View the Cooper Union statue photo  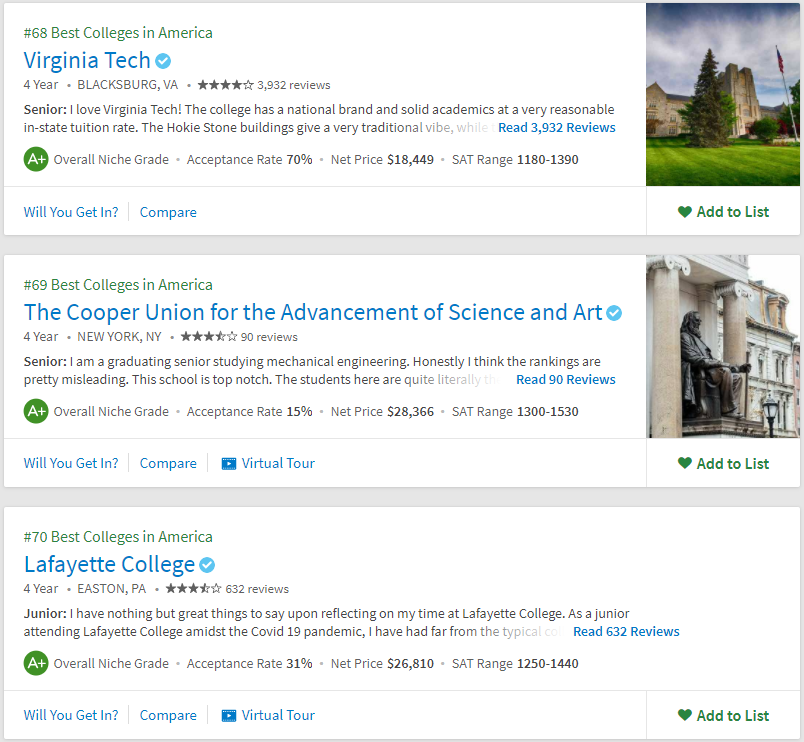[x=723, y=346]
